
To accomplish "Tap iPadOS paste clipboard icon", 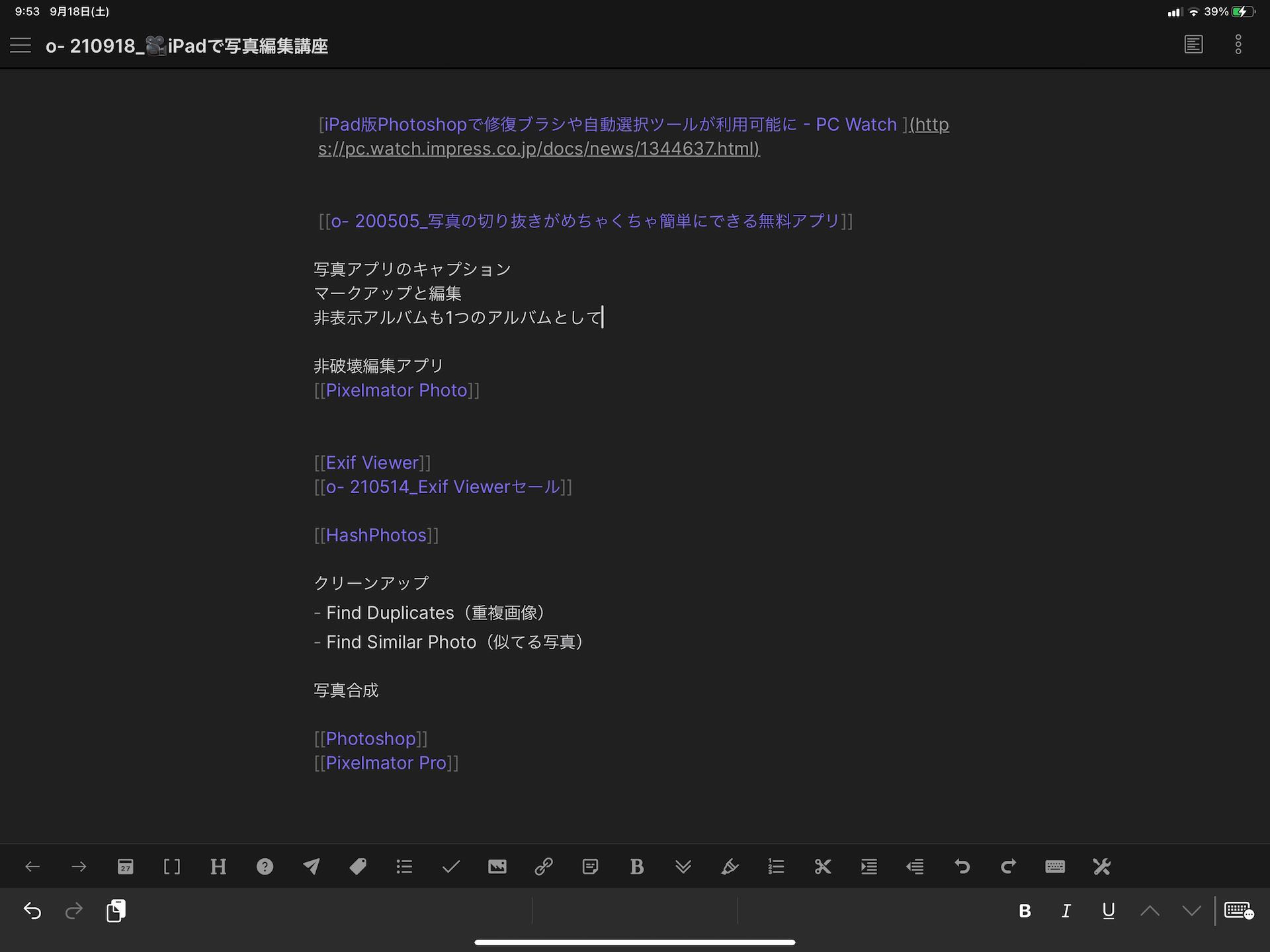I will 116,911.
